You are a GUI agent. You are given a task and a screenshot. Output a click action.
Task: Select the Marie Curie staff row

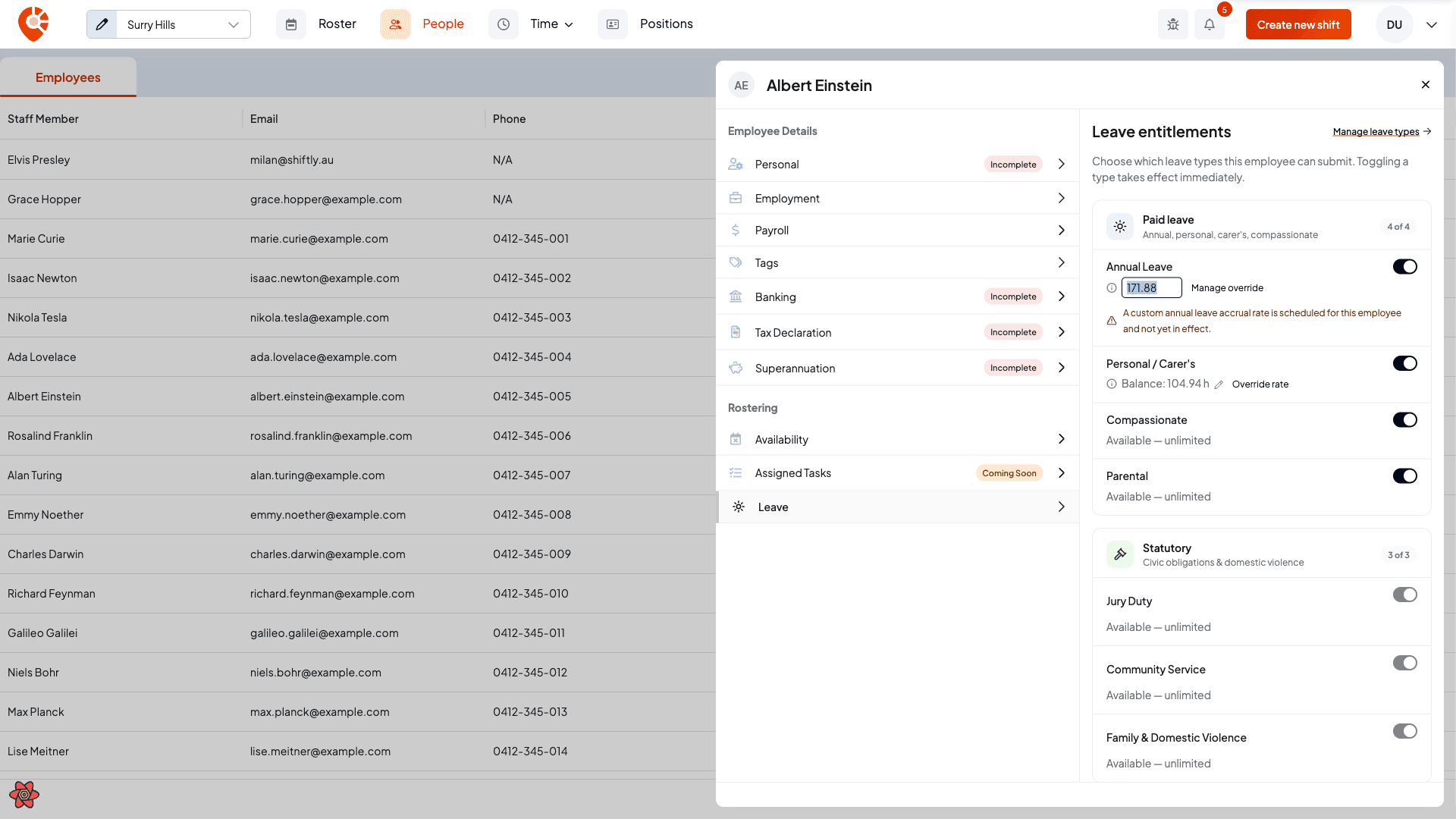[x=358, y=239]
